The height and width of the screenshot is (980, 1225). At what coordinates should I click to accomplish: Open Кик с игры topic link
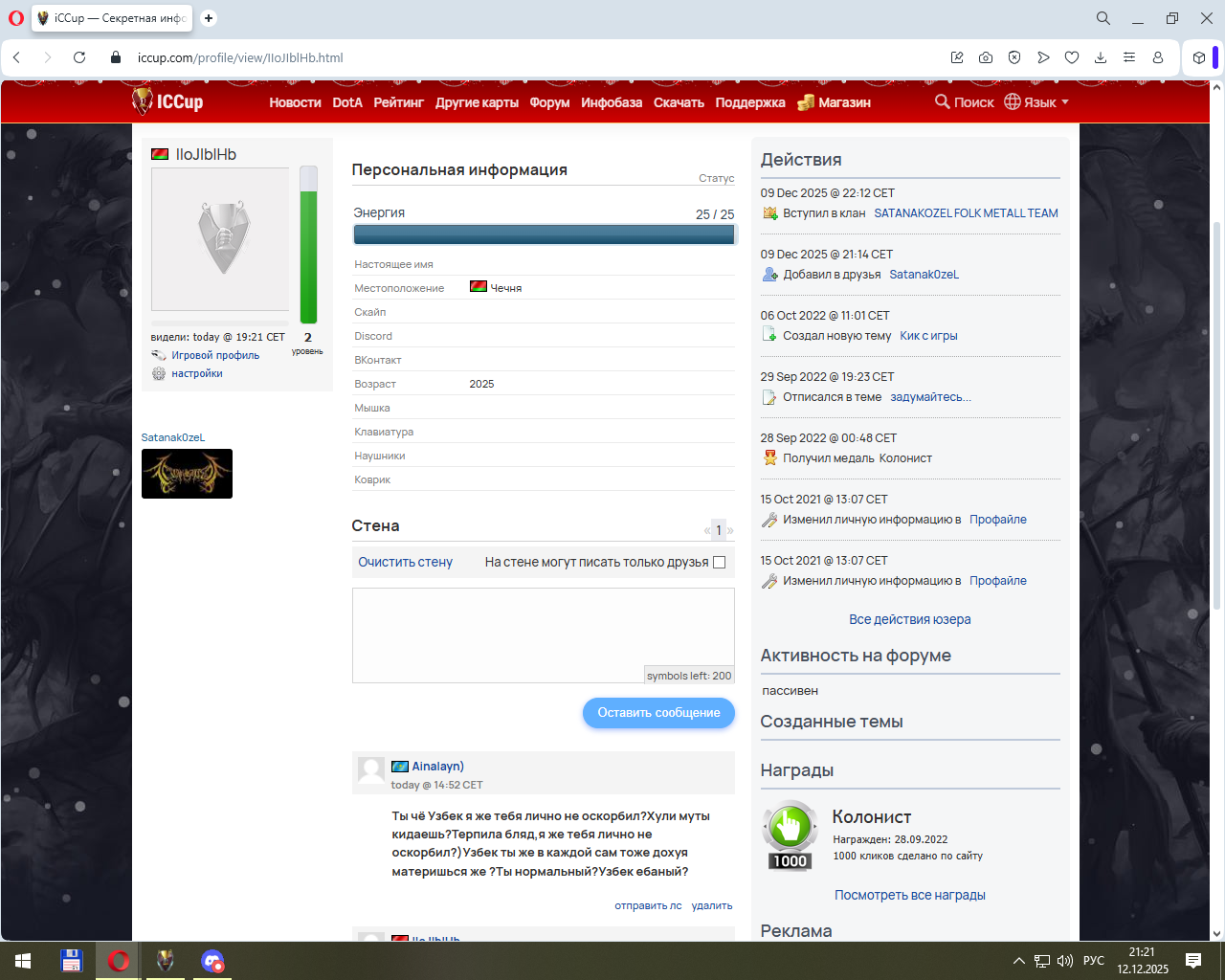pyautogui.click(x=928, y=336)
